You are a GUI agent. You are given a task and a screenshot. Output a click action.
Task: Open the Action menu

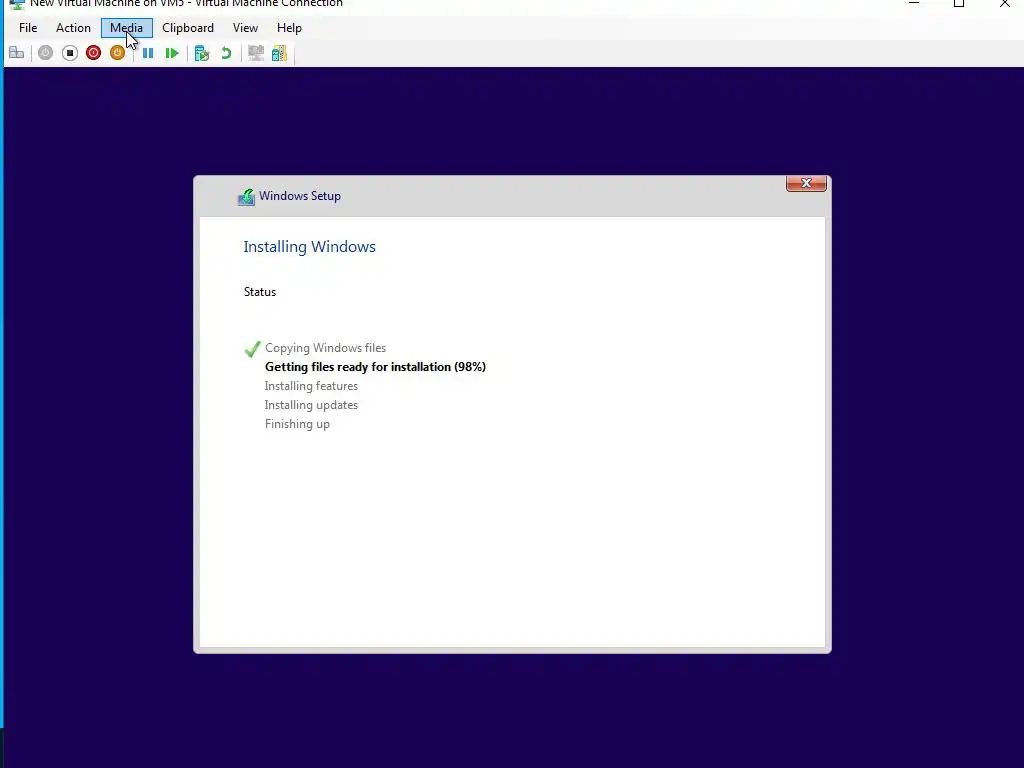click(x=73, y=28)
